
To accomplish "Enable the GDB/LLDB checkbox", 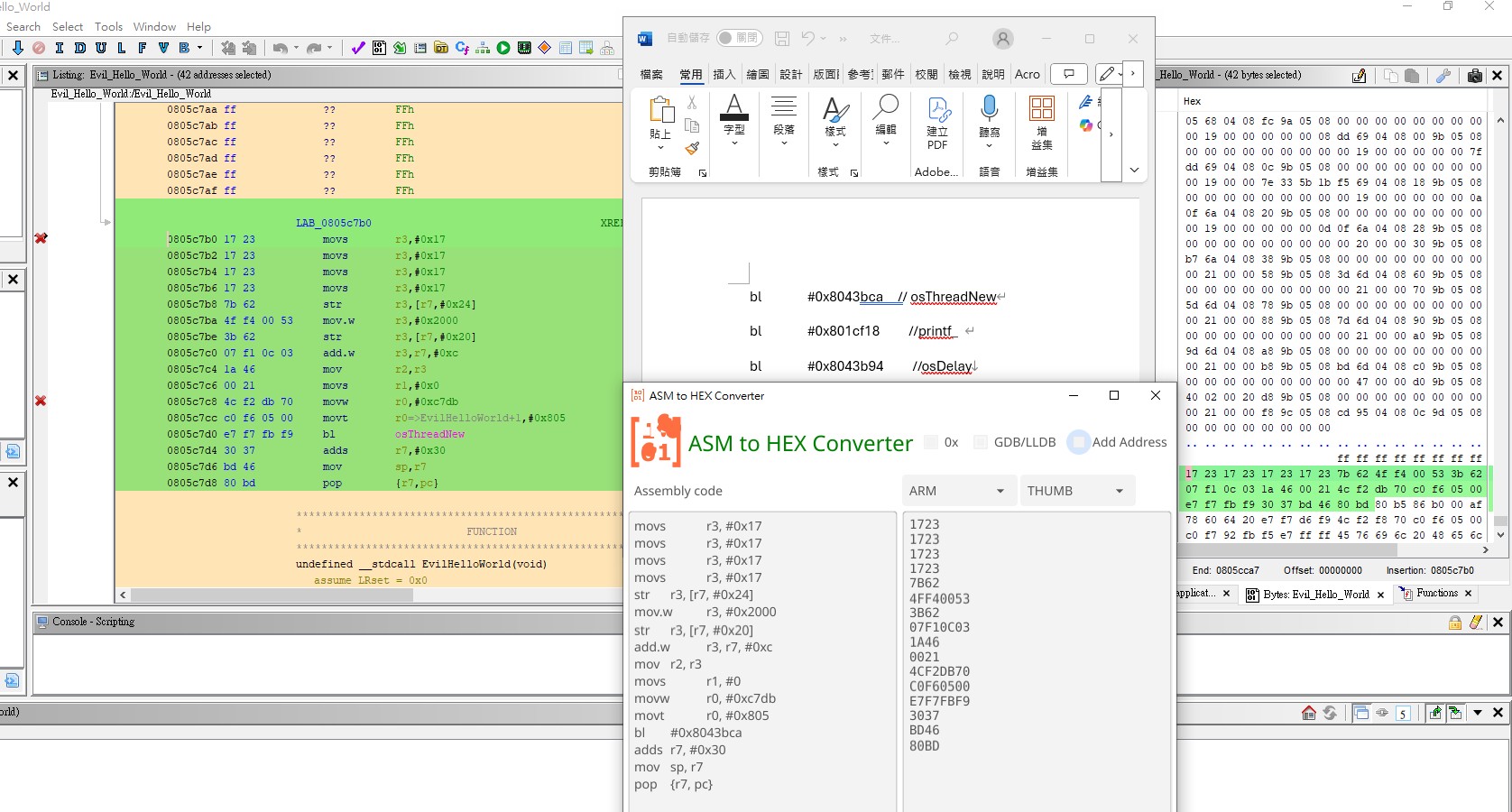I will 981,442.
